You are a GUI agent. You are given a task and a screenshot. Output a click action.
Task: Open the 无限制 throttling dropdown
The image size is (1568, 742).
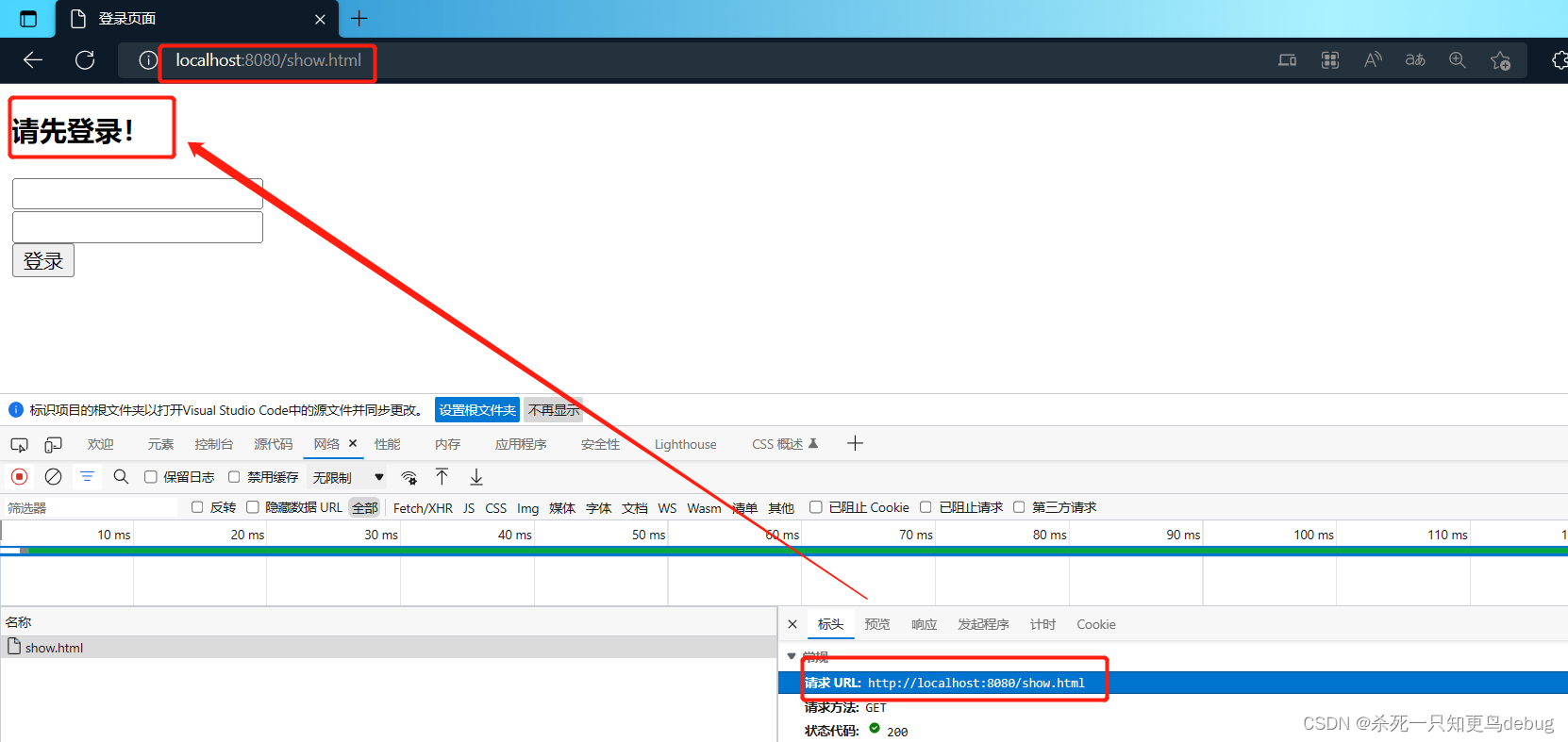coord(348,477)
